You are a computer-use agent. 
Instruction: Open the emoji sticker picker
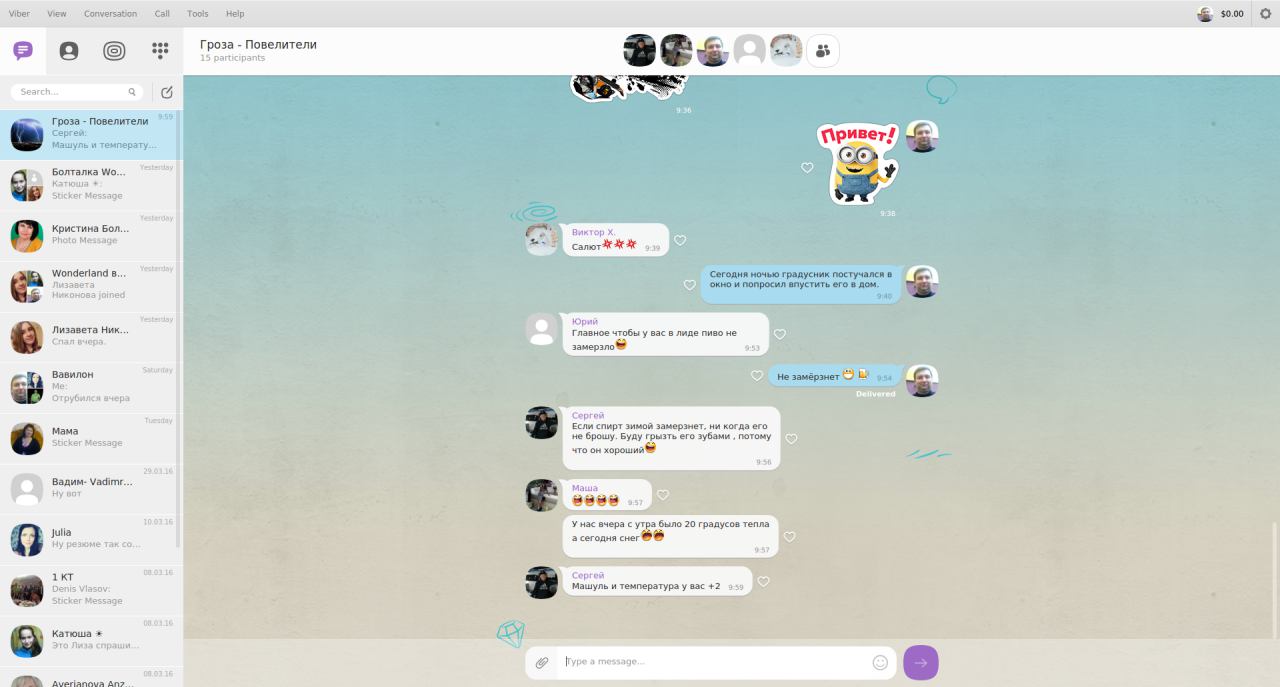pos(880,662)
